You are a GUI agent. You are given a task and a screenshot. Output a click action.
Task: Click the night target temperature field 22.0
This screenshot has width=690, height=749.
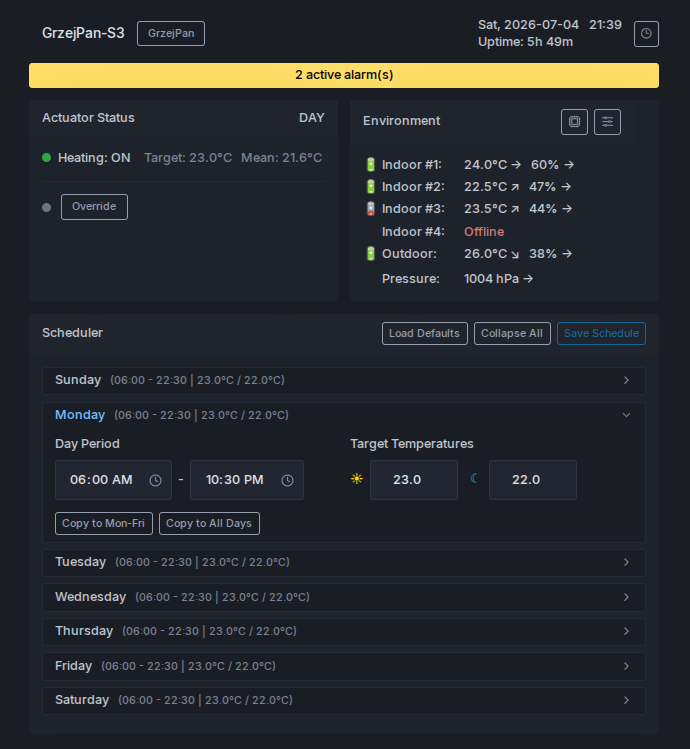coord(533,480)
